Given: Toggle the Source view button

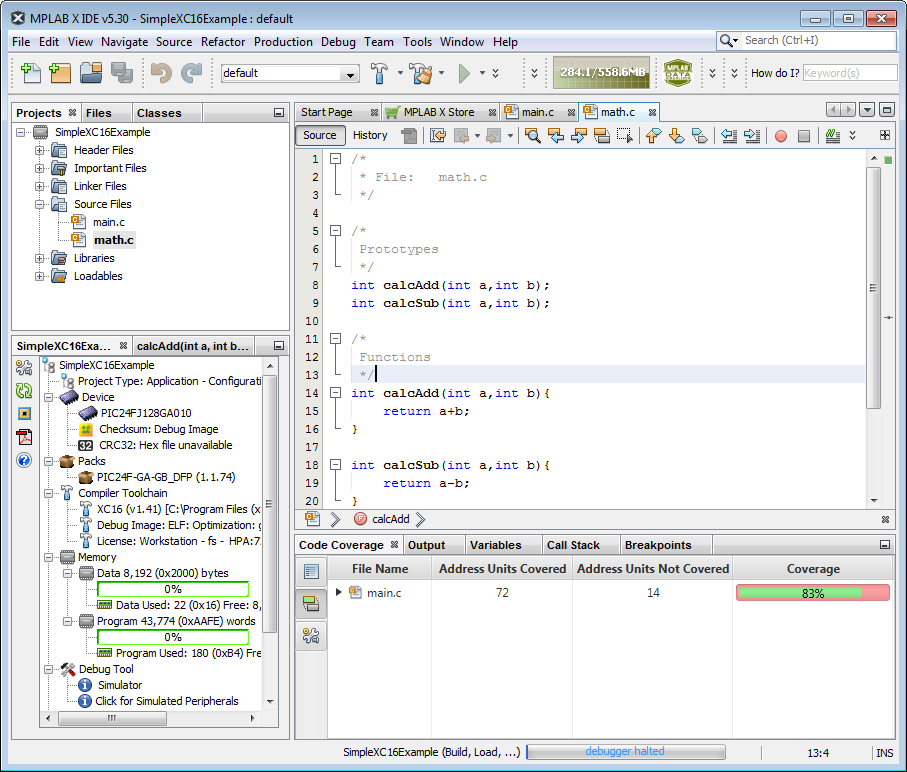Looking at the screenshot, I should tap(320, 135).
